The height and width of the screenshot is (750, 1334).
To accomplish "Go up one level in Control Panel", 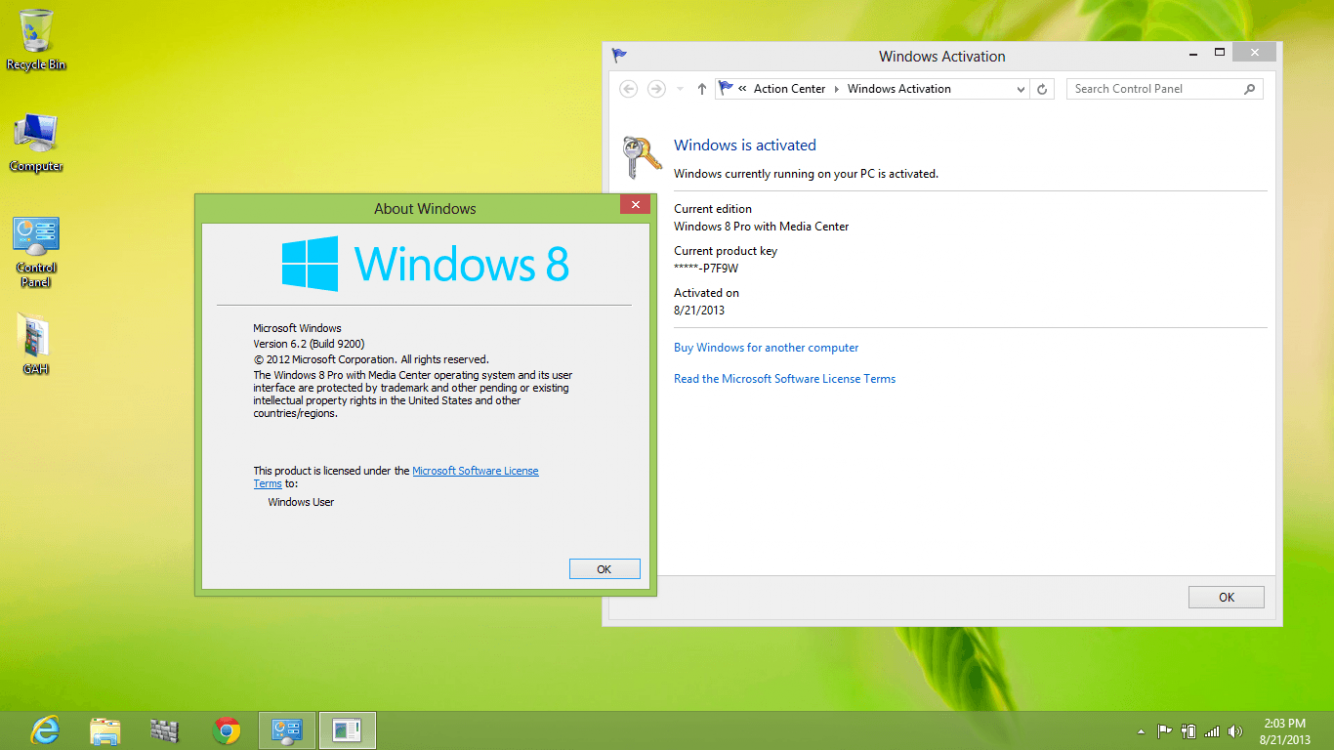I will 702,89.
